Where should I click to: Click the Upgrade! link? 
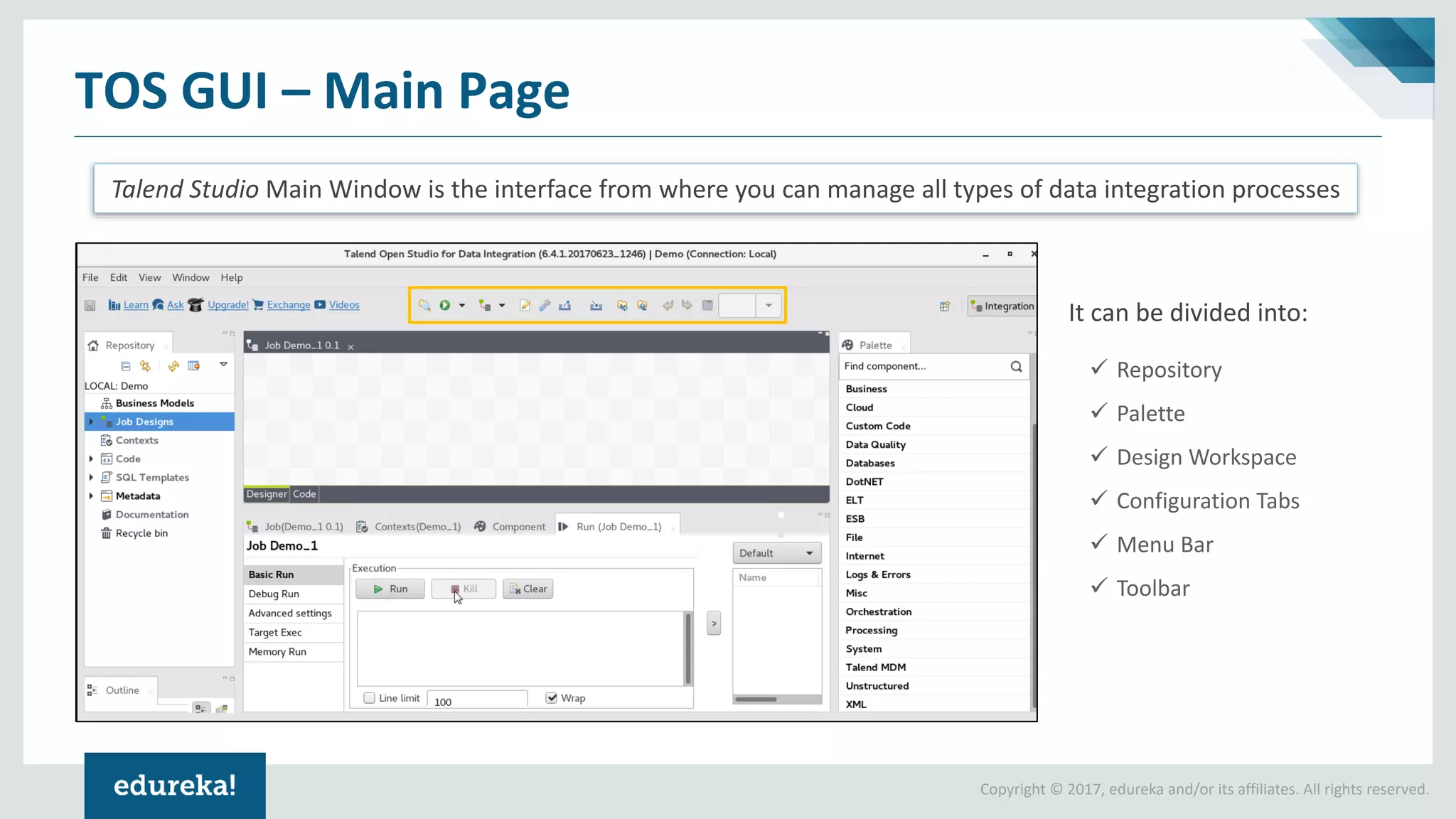228,305
